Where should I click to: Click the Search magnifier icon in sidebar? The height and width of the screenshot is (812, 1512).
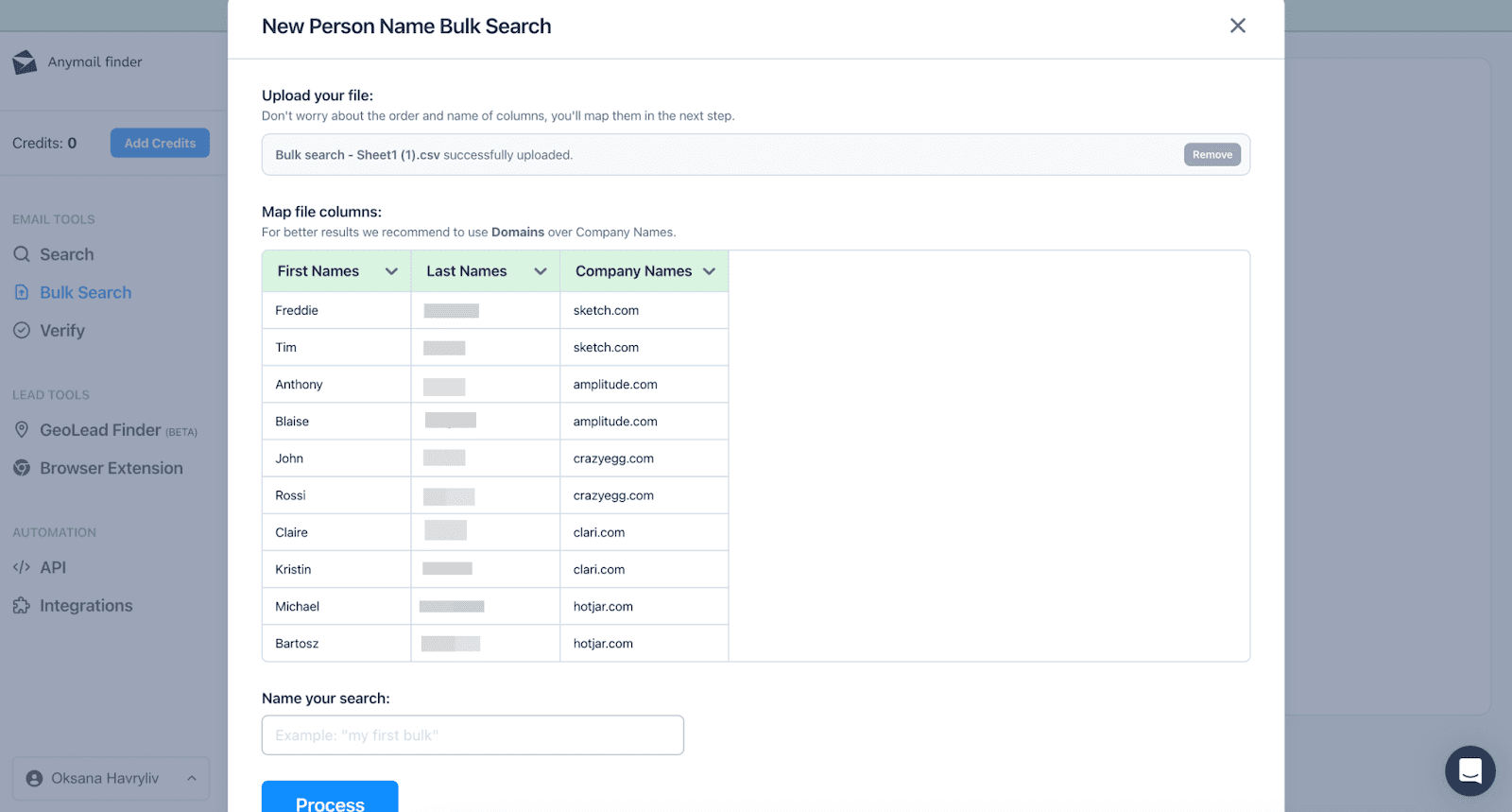click(22, 254)
